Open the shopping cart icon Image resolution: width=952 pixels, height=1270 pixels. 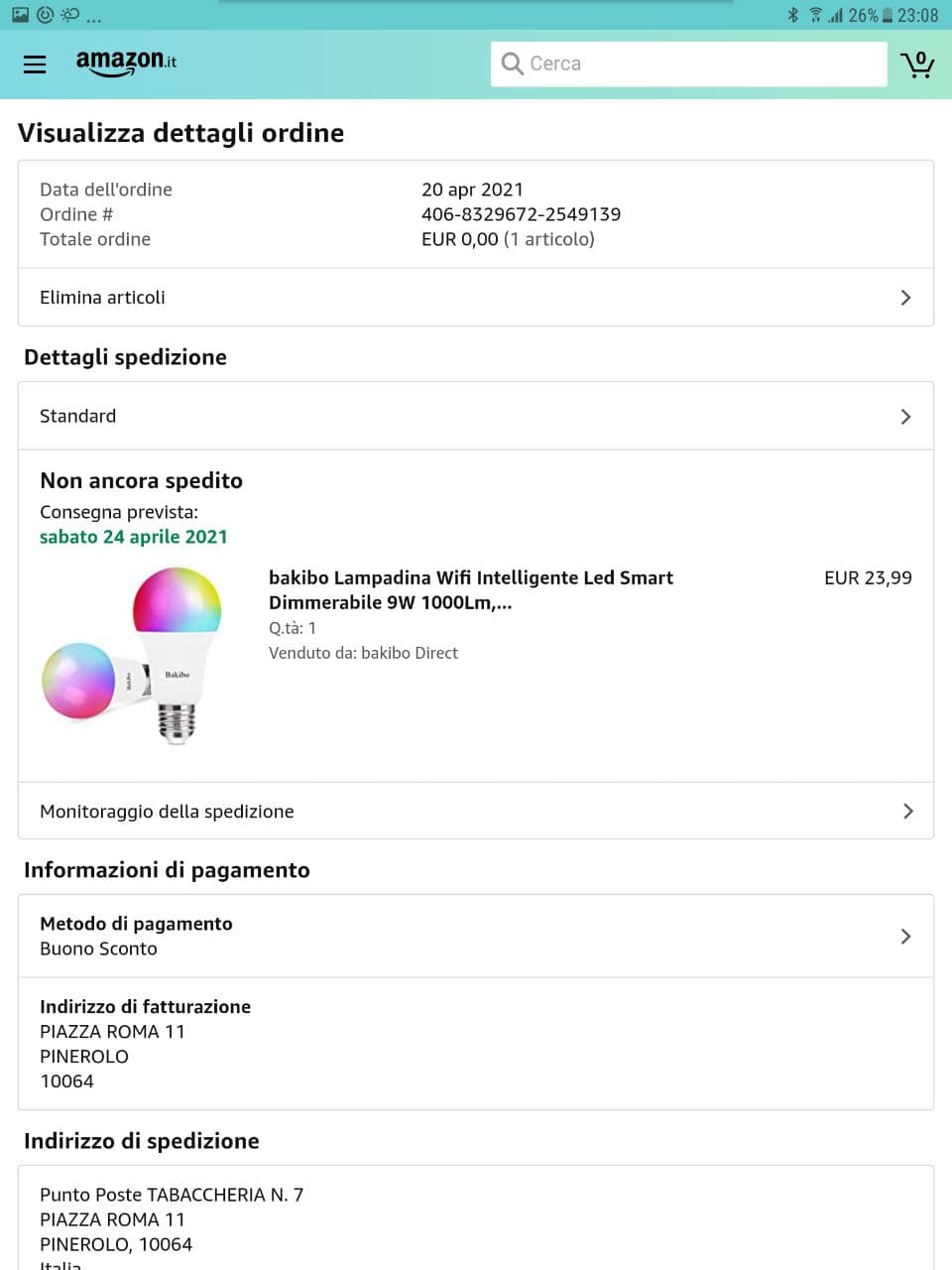point(917,64)
